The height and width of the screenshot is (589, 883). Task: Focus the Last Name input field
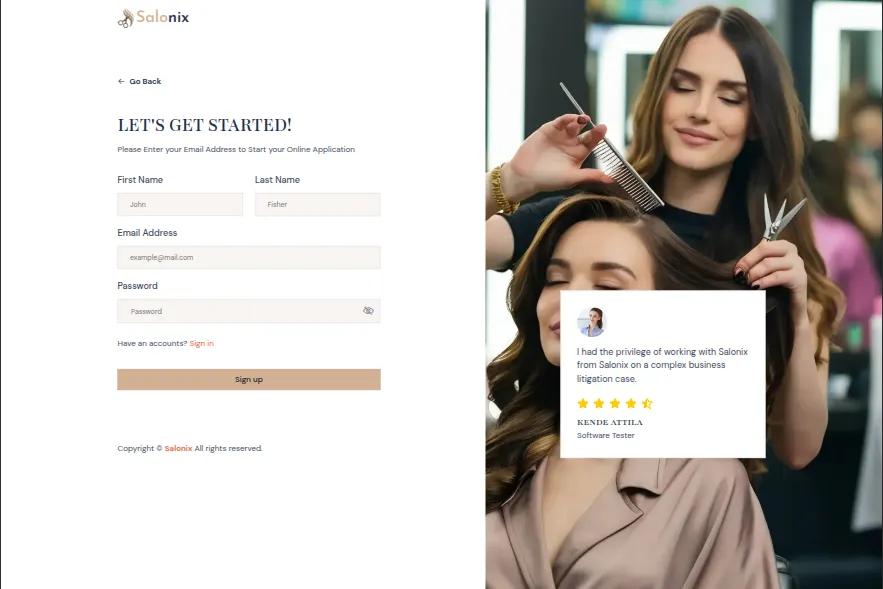coord(318,204)
